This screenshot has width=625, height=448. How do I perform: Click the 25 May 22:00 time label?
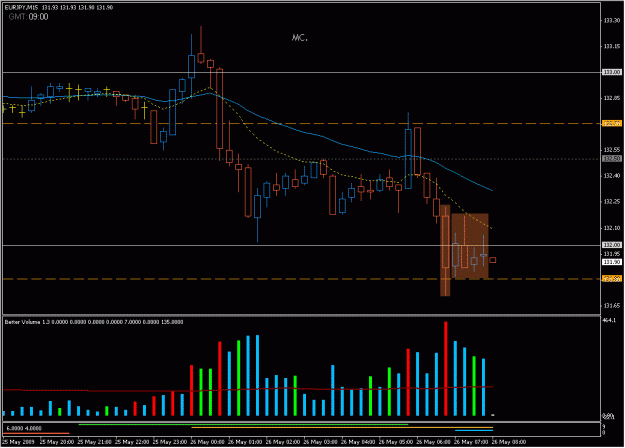point(132,442)
